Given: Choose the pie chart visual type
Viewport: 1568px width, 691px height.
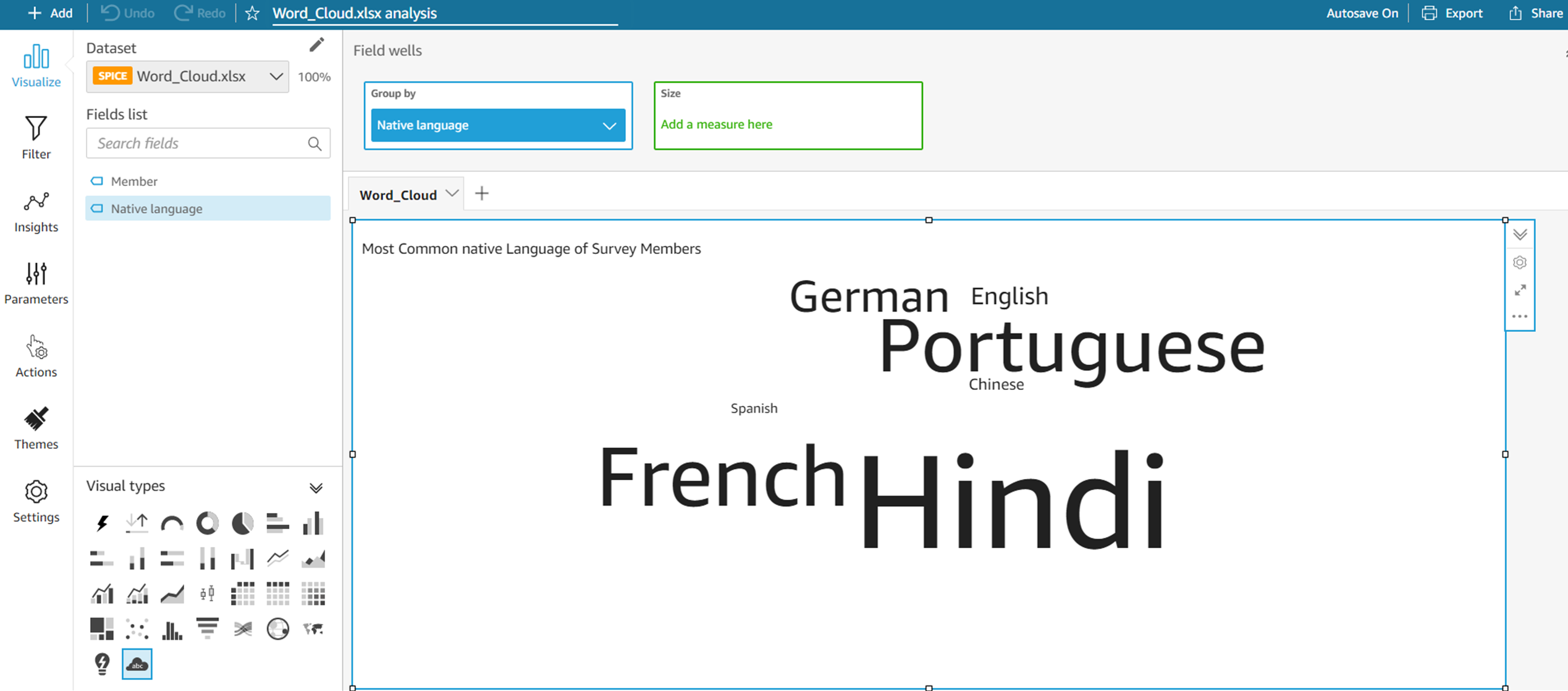Looking at the screenshot, I should [242, 524].
